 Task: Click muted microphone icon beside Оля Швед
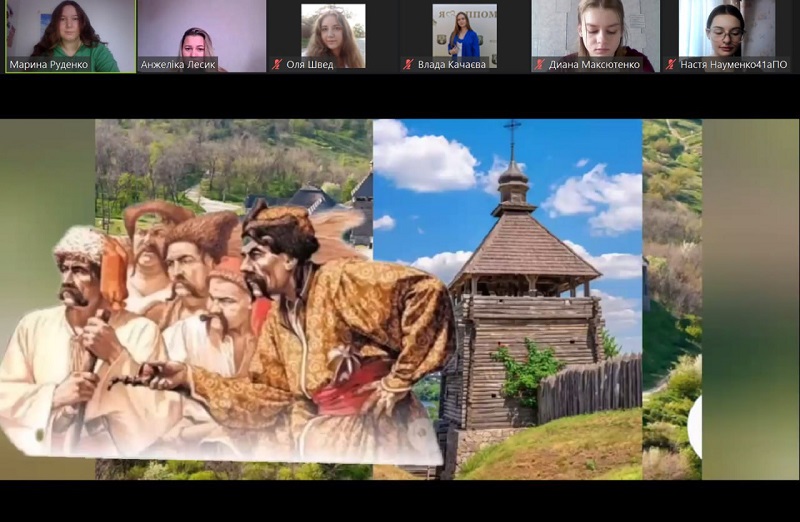point(277,64)
